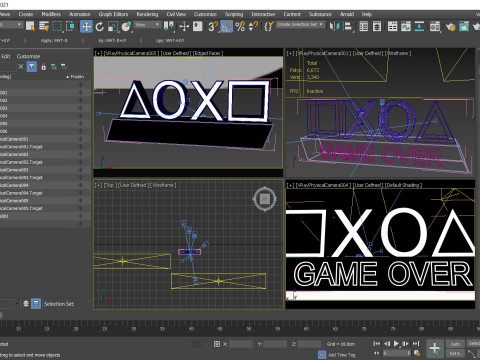
Task: Toggle the Scene Explorer
Action: 364,26
